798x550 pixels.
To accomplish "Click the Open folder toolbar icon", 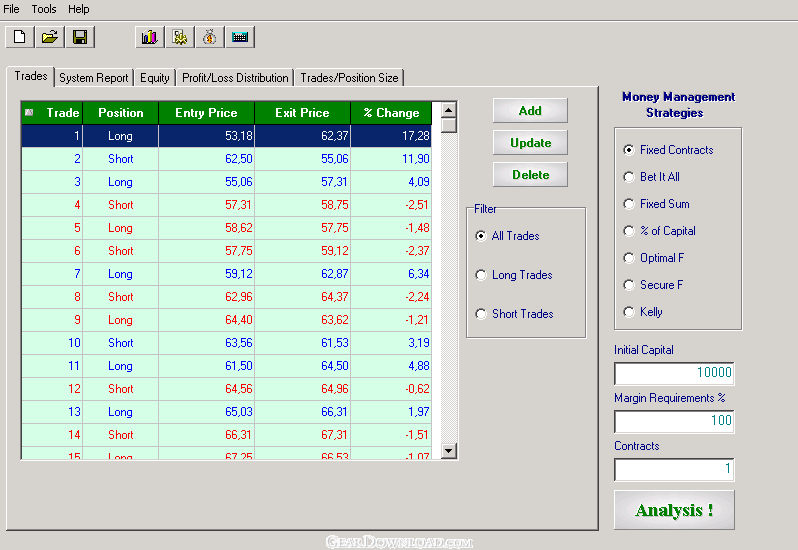I will 50,37.
